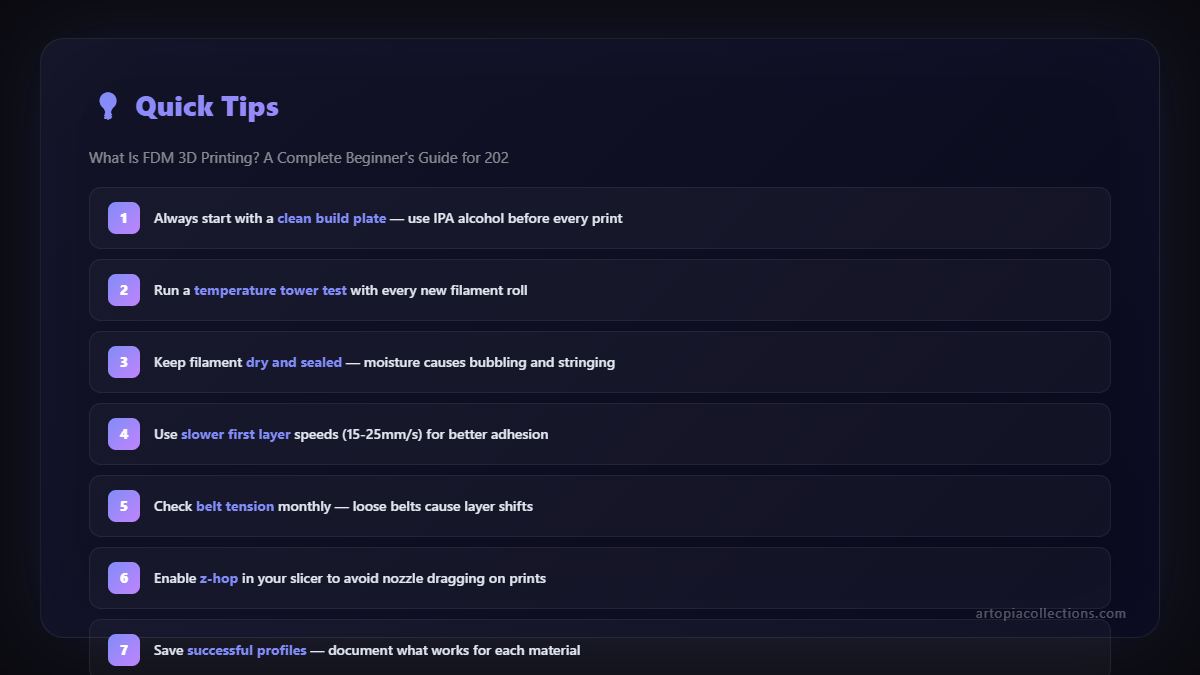
Task: Click the lightbulb icon beside Quick Tips
Action: click(x=107, y=106)
